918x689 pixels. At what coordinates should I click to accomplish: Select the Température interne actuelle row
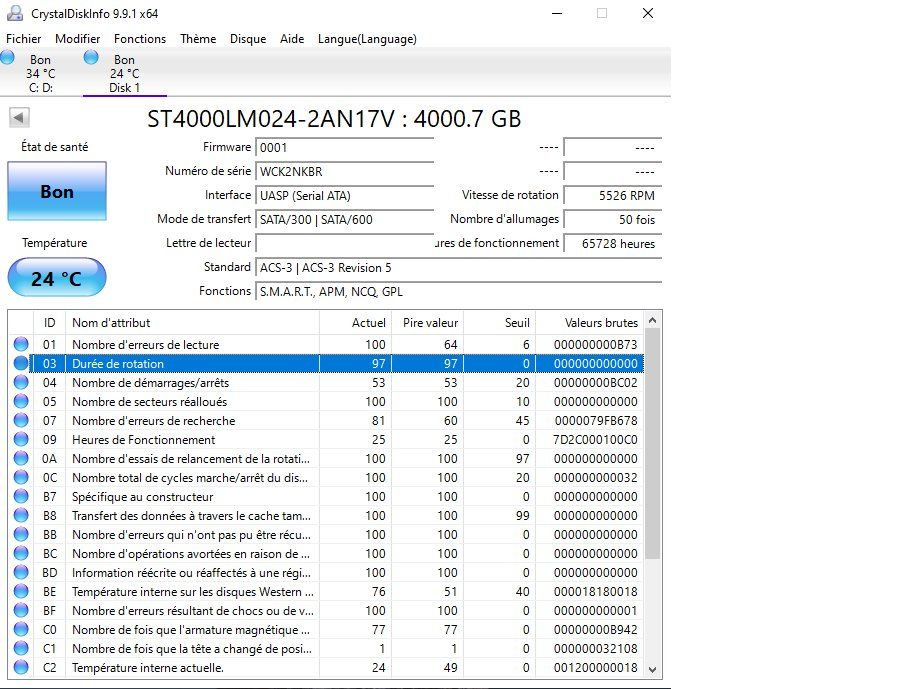tap(328, 667)
